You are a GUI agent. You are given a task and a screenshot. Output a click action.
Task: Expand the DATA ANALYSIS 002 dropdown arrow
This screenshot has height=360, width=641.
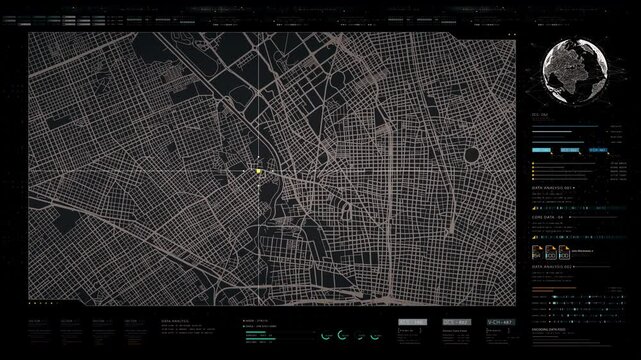point(574,267)
